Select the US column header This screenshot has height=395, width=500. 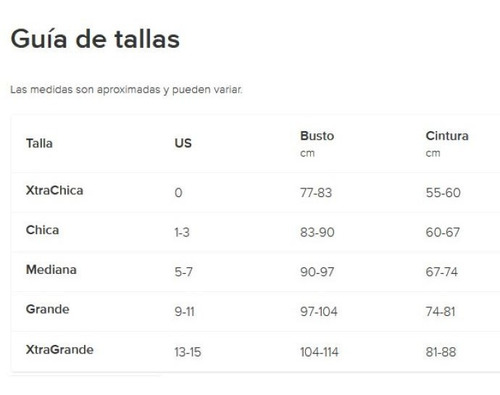click(183, 143)
